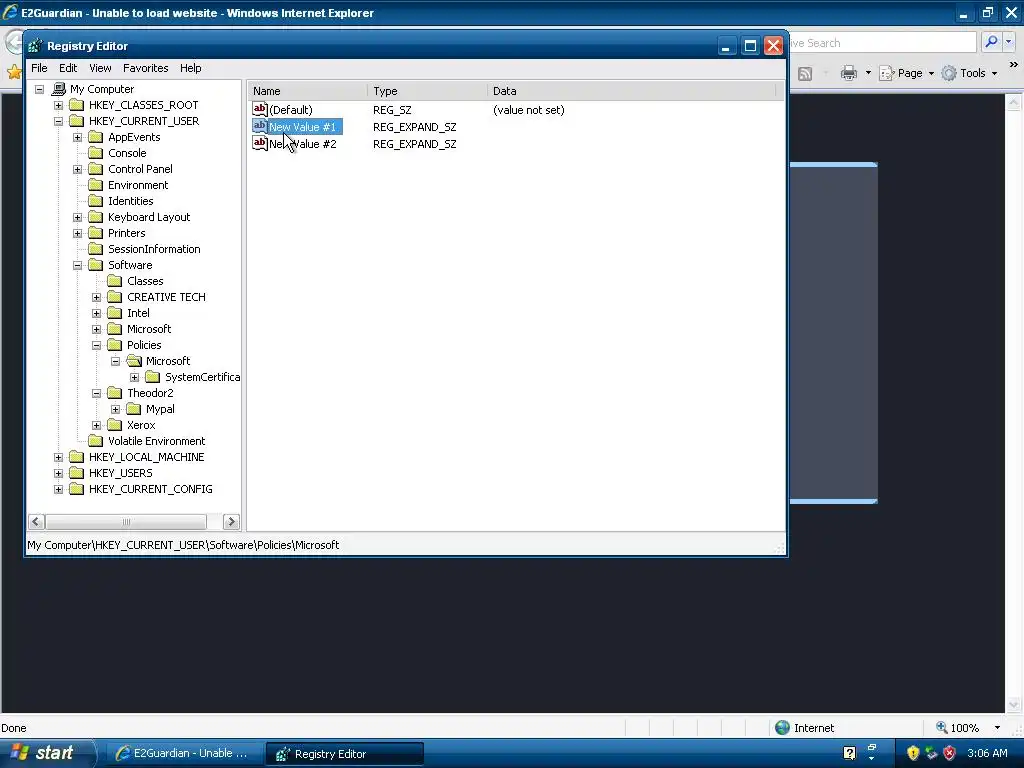Expand the Mypal key
This screenshot has width=1024, height=768.
click(115, 409)
